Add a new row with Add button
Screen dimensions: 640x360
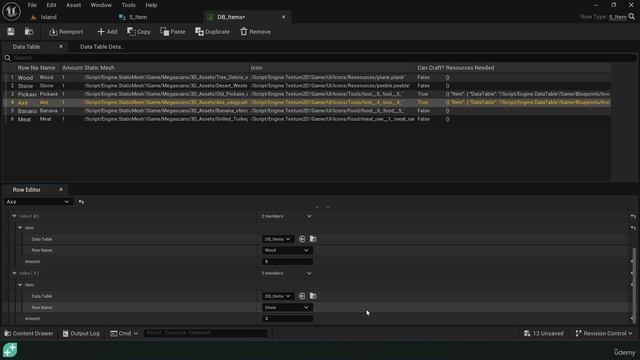point(107,31)
